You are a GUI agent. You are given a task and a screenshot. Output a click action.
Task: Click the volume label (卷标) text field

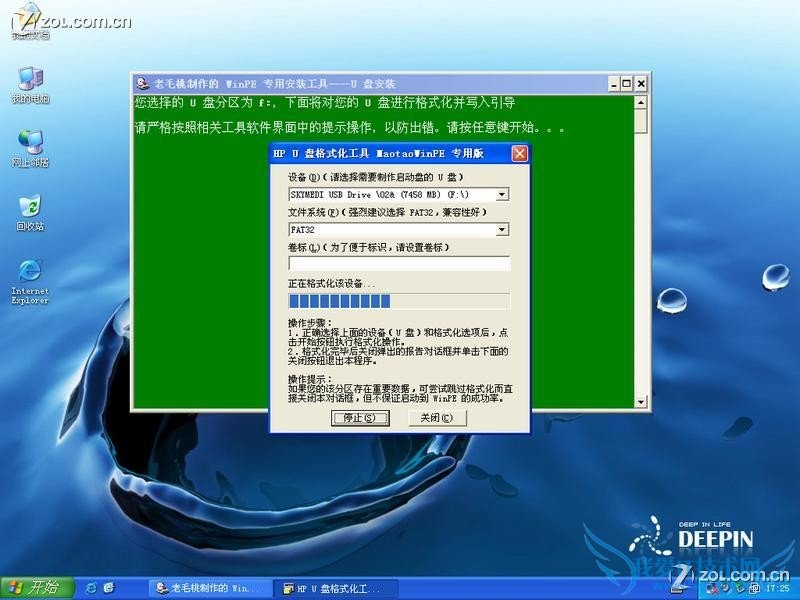click(x=399, y=264)
